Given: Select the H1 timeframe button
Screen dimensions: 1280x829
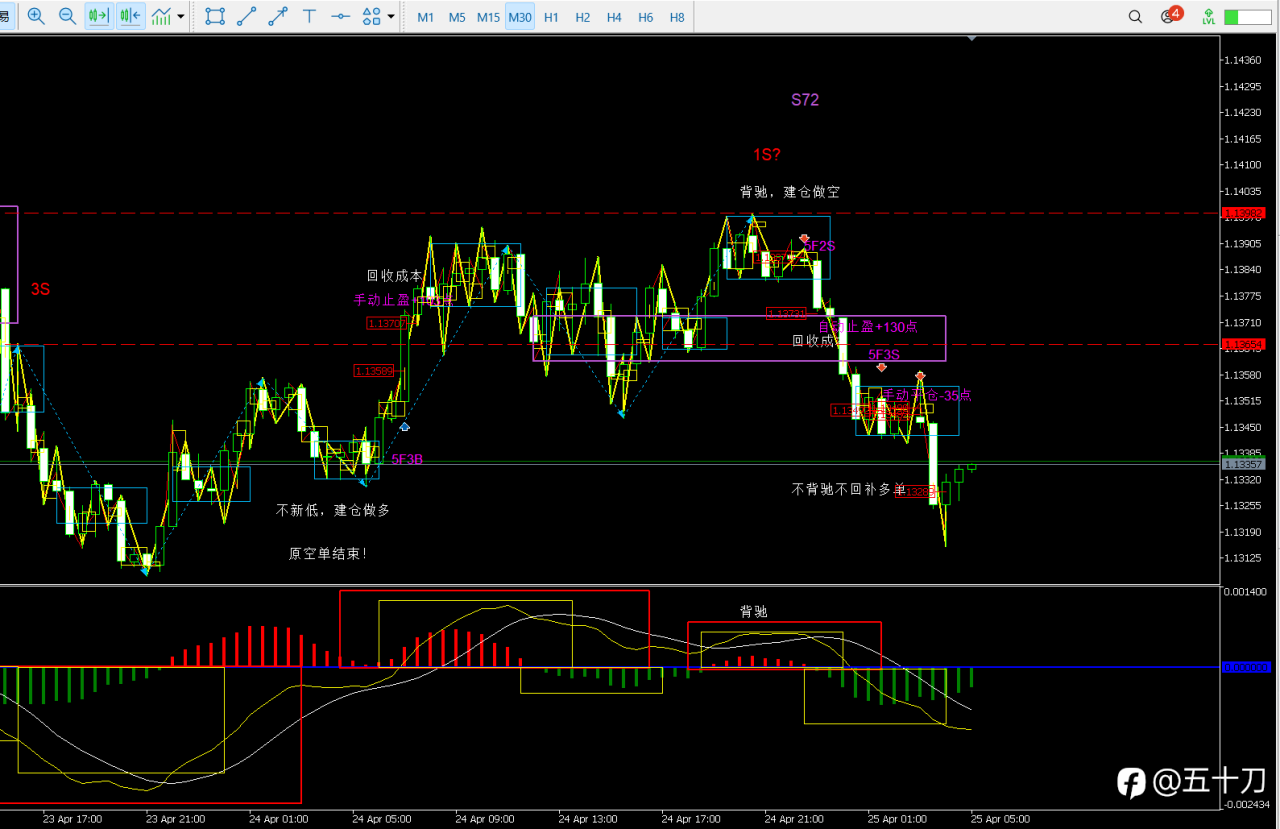Looking at the screenshot, I should pos(551,17).
